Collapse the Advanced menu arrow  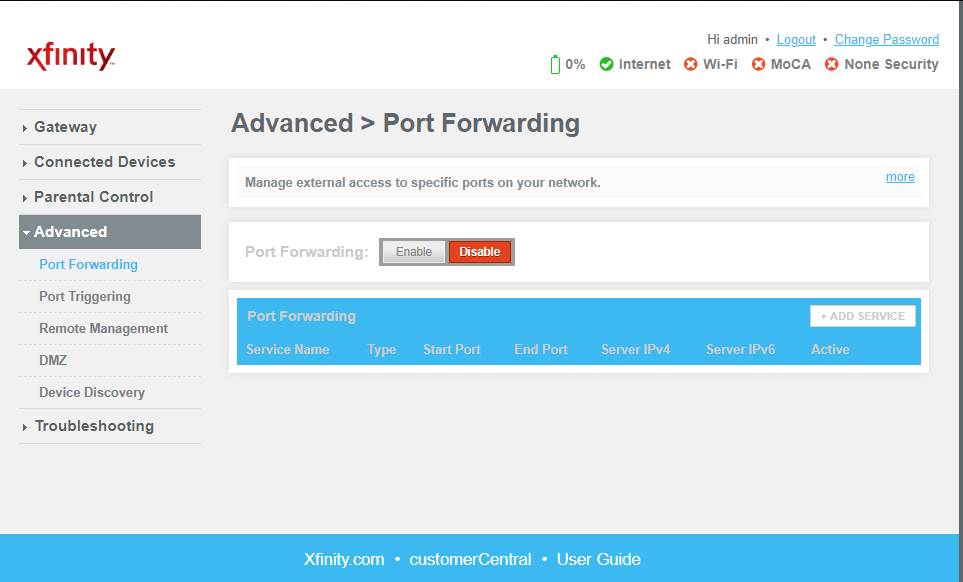click(26, 233)
